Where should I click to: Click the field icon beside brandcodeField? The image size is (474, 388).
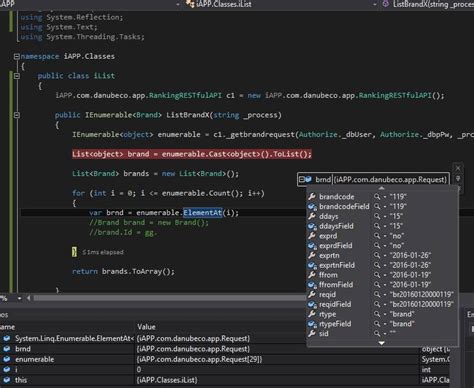312,206
